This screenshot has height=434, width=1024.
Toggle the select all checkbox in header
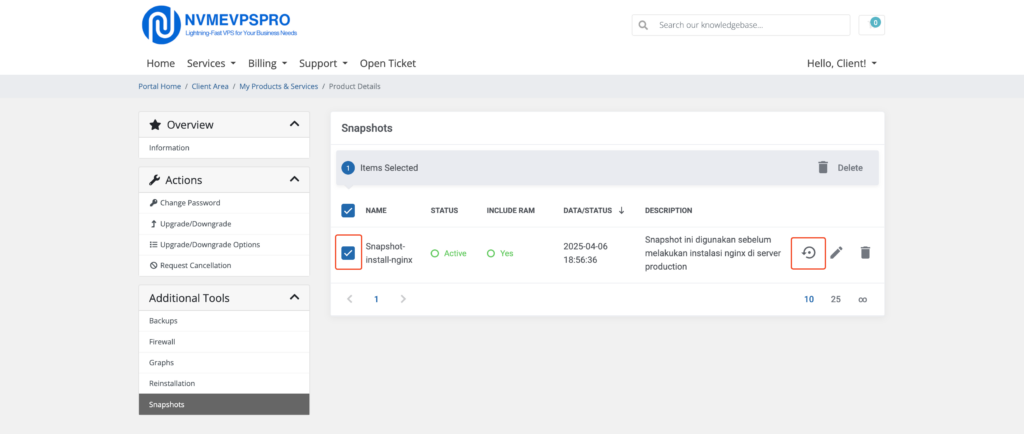[348, 211]
